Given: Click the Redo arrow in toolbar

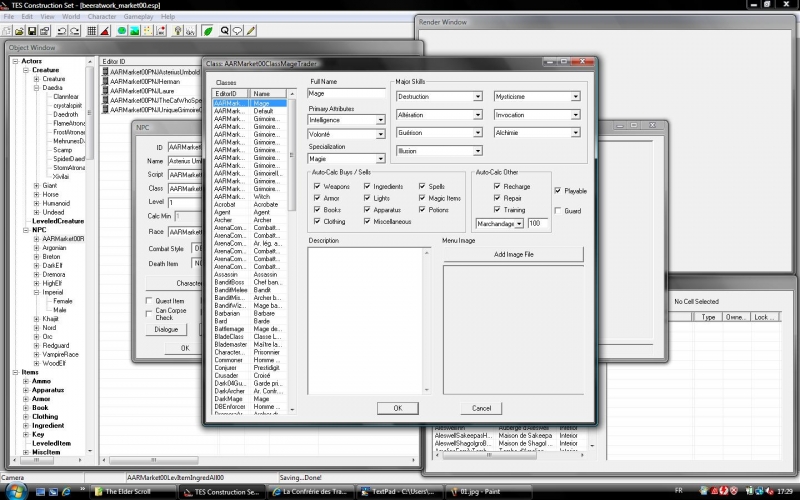Looking at the screenshot, I should 75,31.
